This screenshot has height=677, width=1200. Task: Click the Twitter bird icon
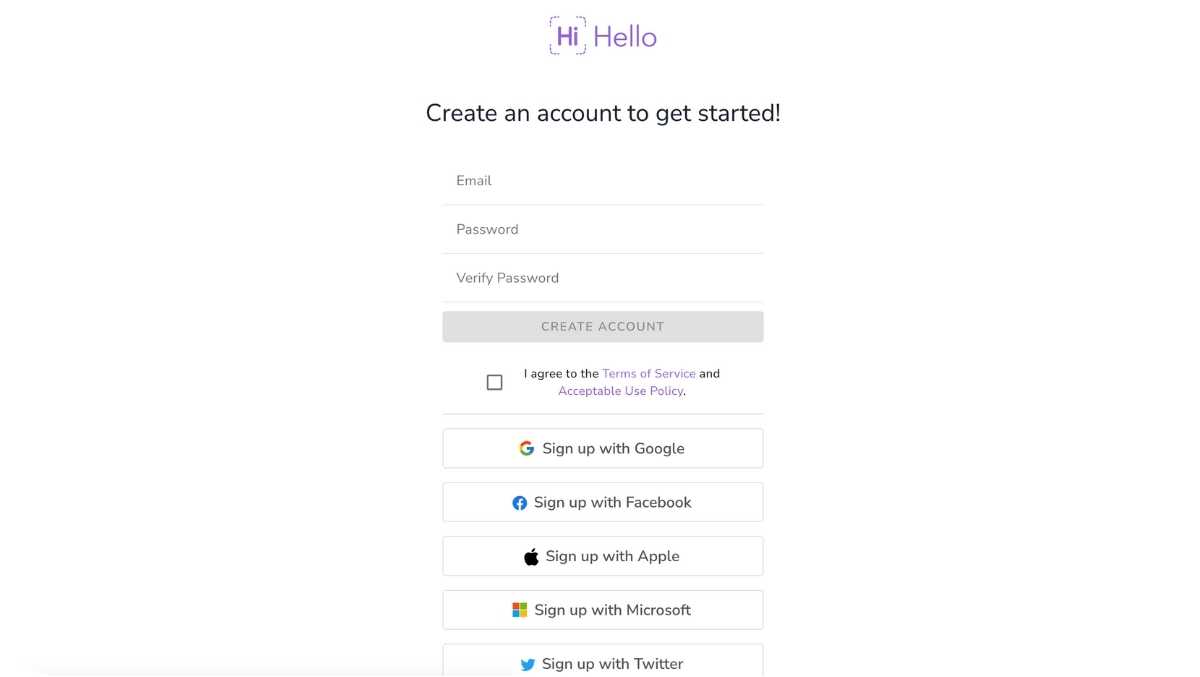[527, 663]
